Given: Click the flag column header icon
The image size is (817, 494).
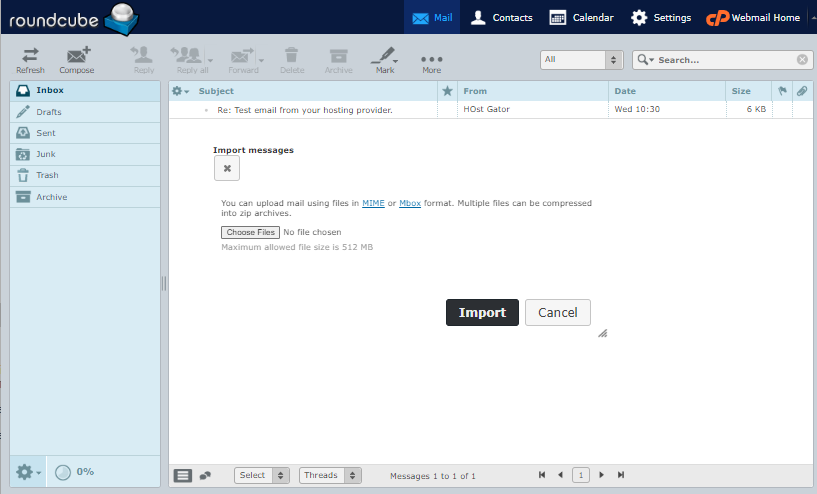Looking at the screenshot, I should [782, 91].
